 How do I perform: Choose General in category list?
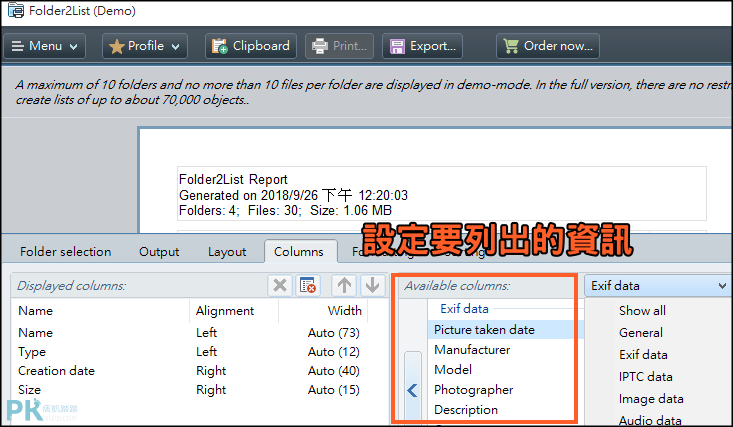coord(641,333)
